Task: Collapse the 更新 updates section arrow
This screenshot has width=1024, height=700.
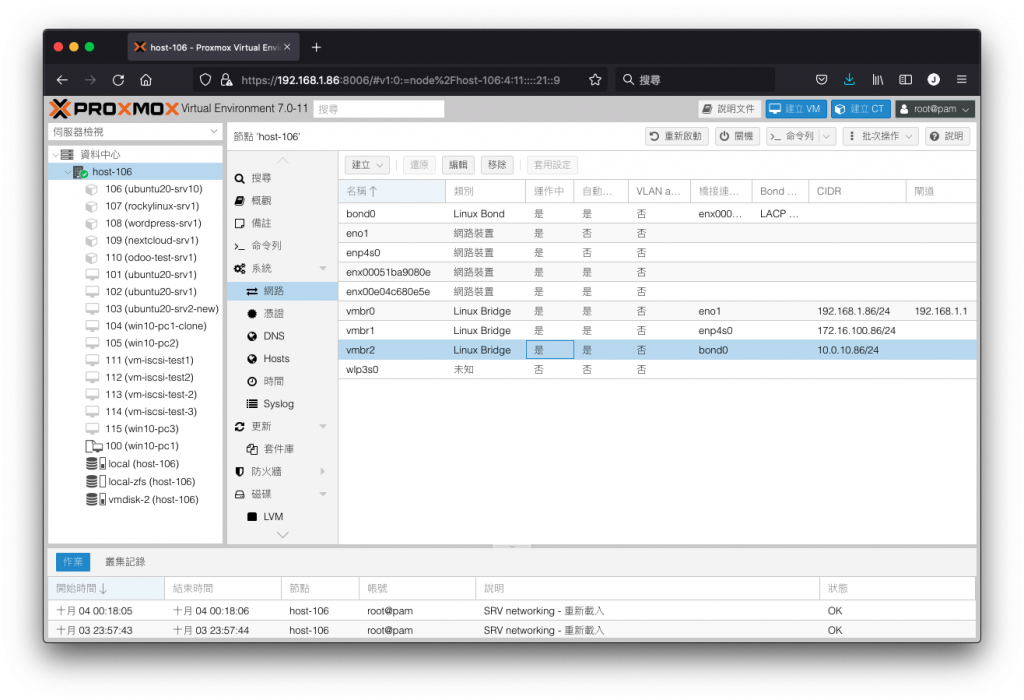Action: point(323,426)
